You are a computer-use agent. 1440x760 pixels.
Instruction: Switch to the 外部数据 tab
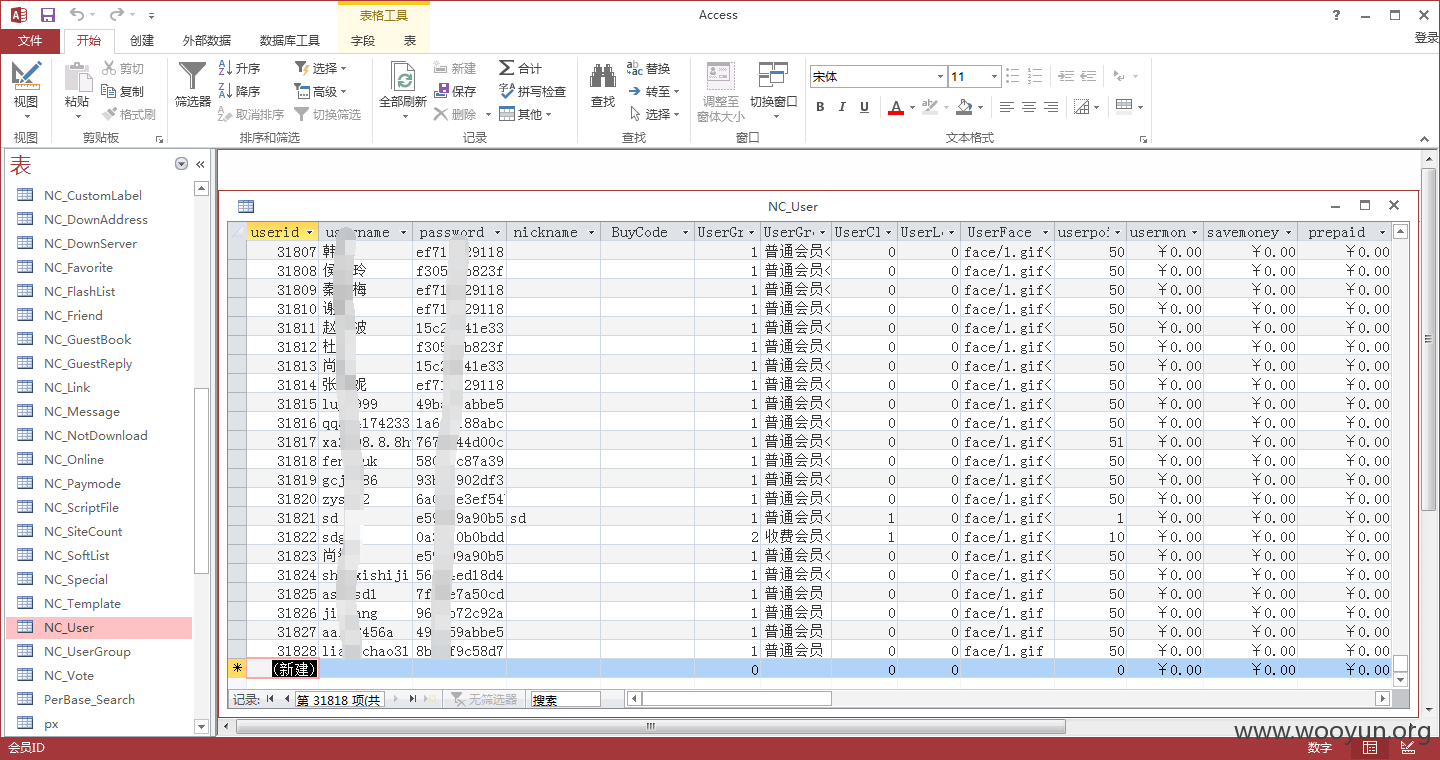pyautogui.click(x=206, y=41)
